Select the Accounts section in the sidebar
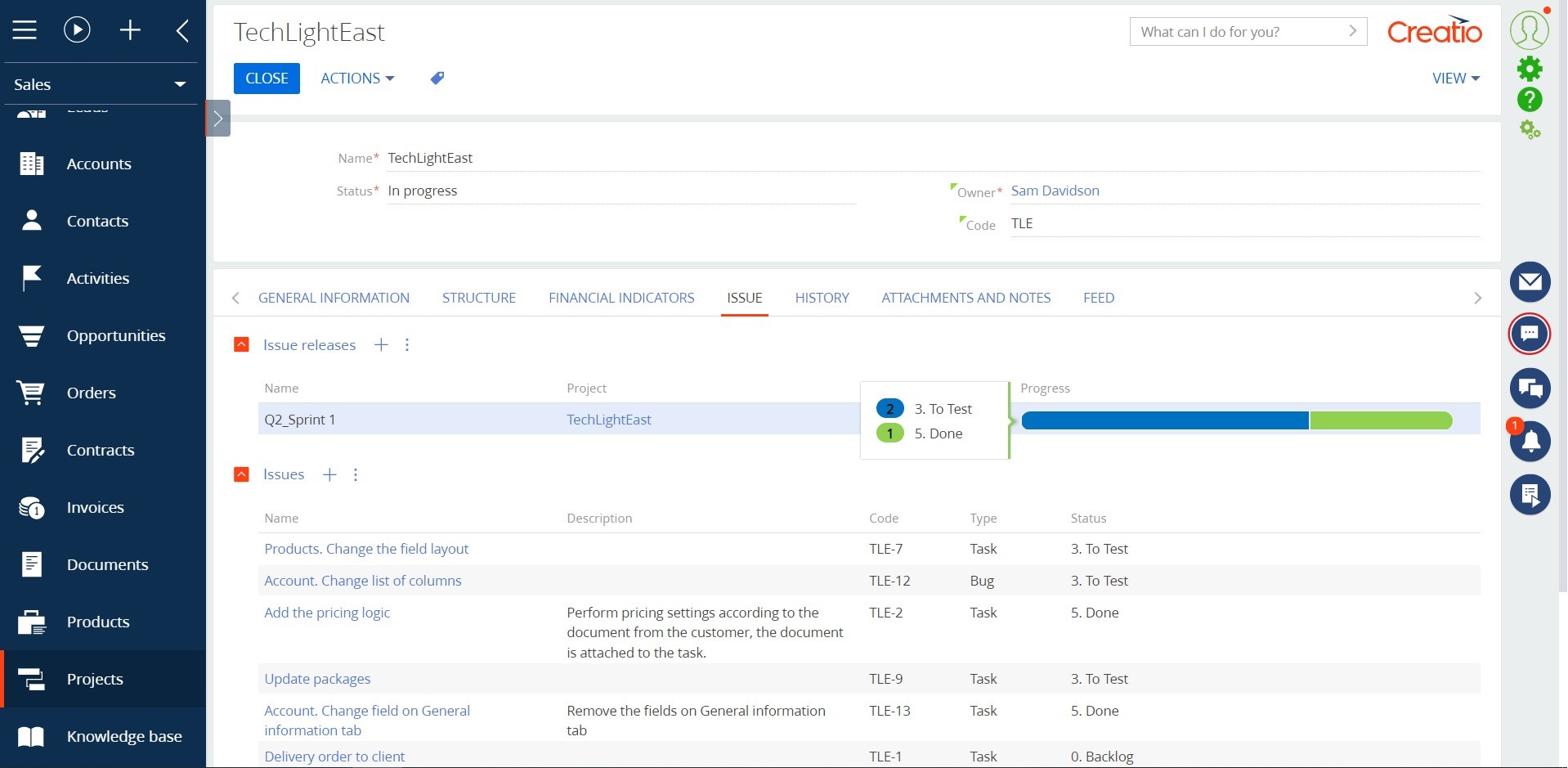The height and width of the screenshot is (768, 1568). coord(99,164)
